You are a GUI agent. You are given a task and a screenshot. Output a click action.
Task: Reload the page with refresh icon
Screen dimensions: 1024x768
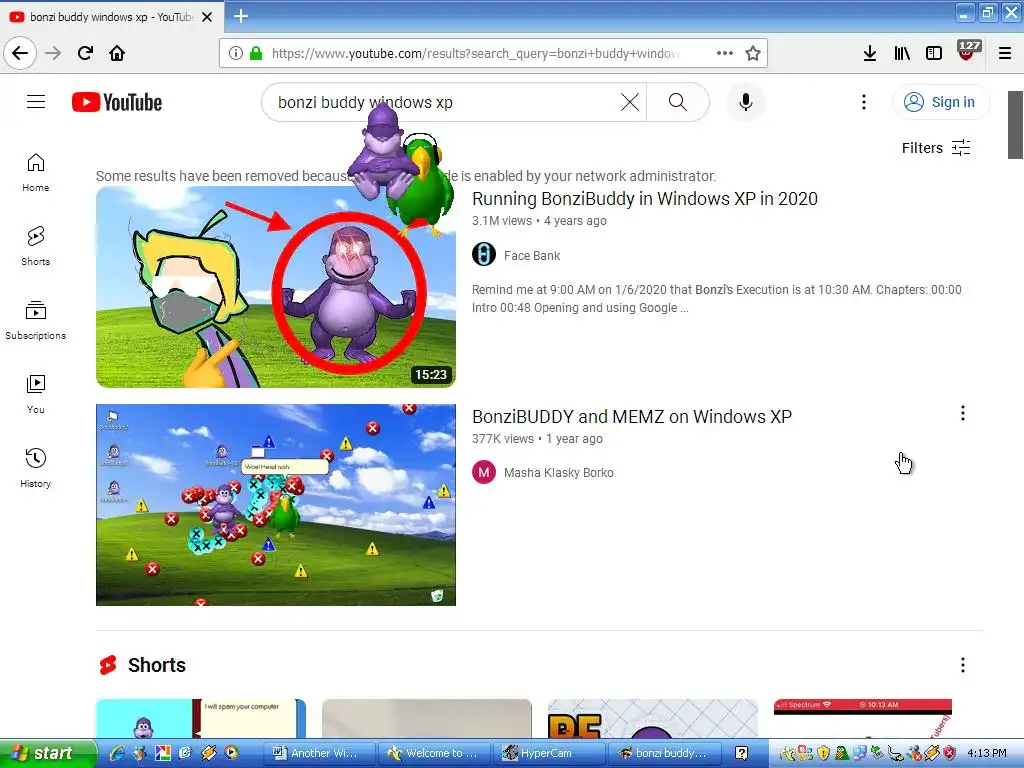point(85,53)
